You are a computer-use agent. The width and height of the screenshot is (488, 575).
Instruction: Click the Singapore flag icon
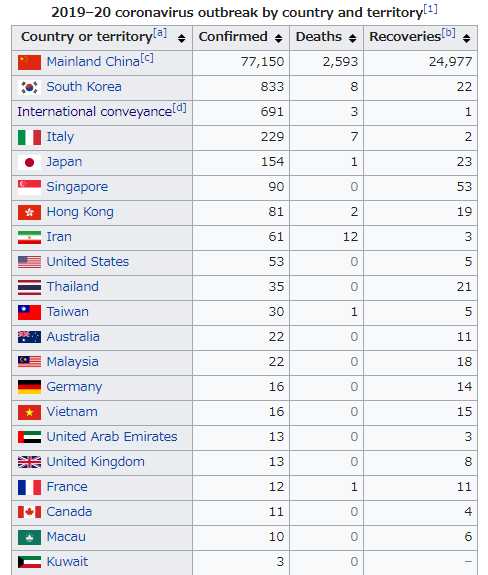[x=29, y=187]
